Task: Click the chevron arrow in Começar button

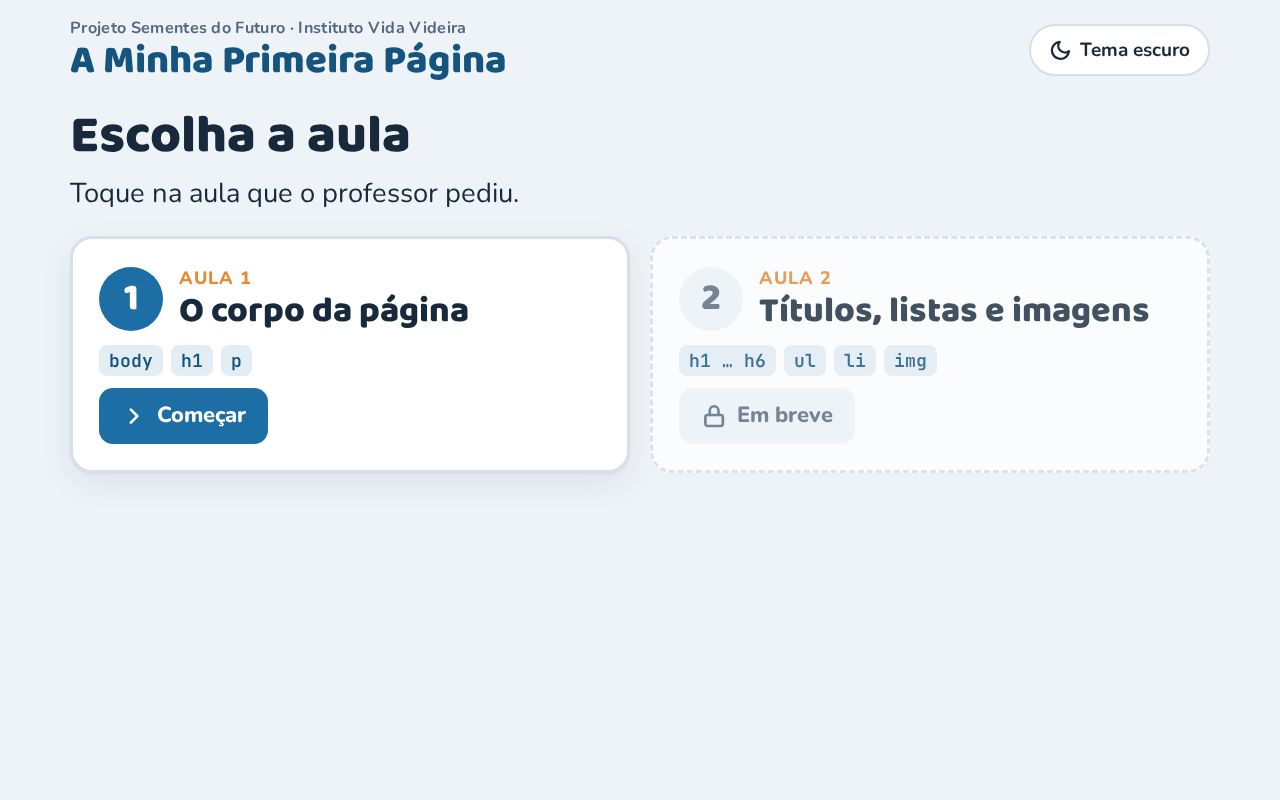Action: coord(133,416)
